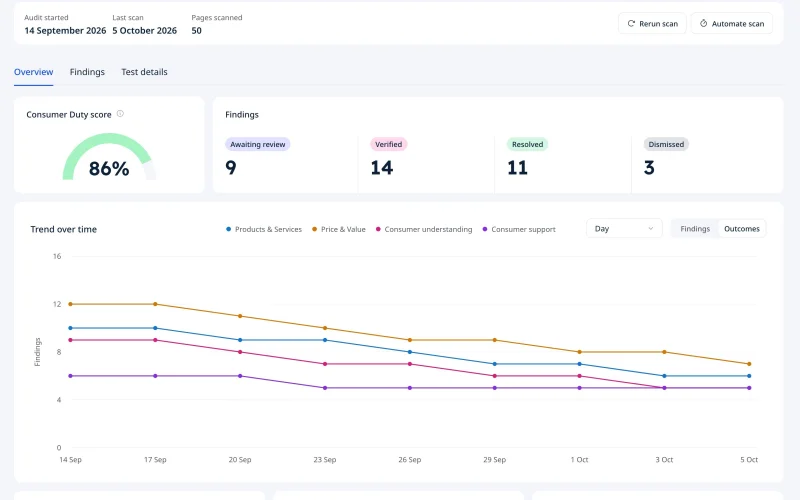This screenshot has height=500, width=800.
Task: Switch chart to Outcomes view
Action: point(742,229)
